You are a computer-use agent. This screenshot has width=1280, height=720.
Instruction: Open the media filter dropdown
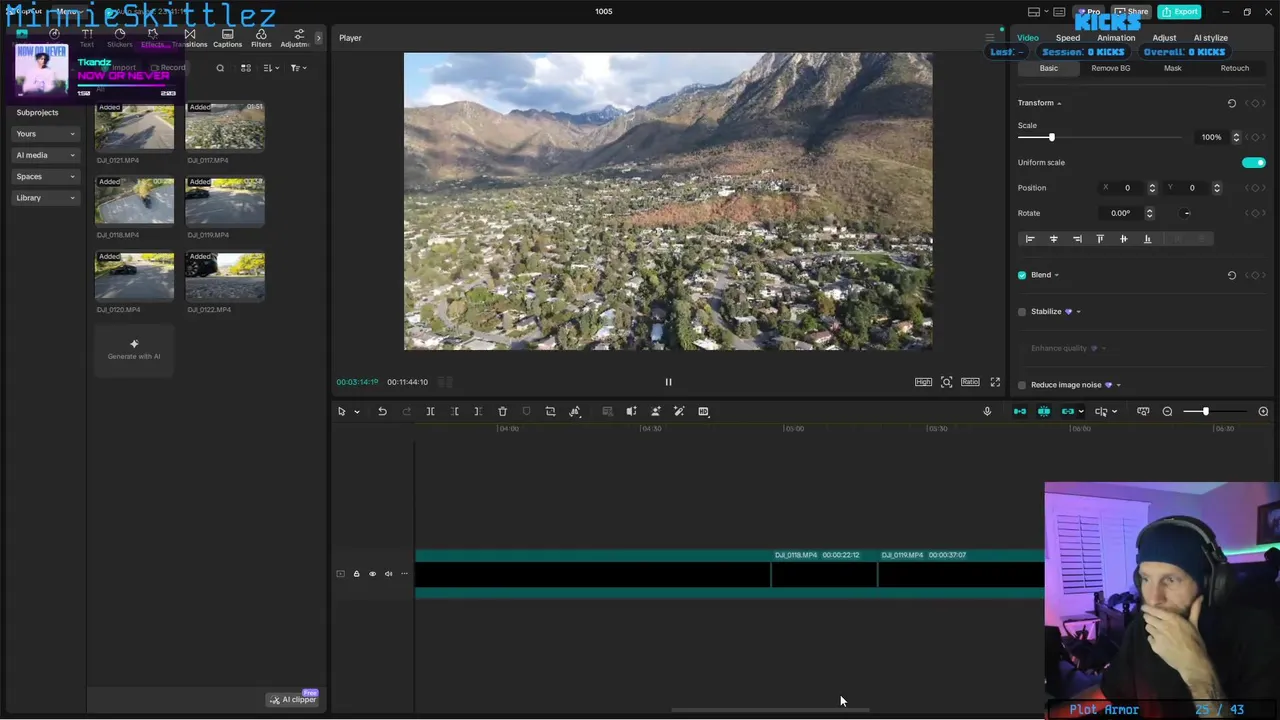click(x=298, y=68)
